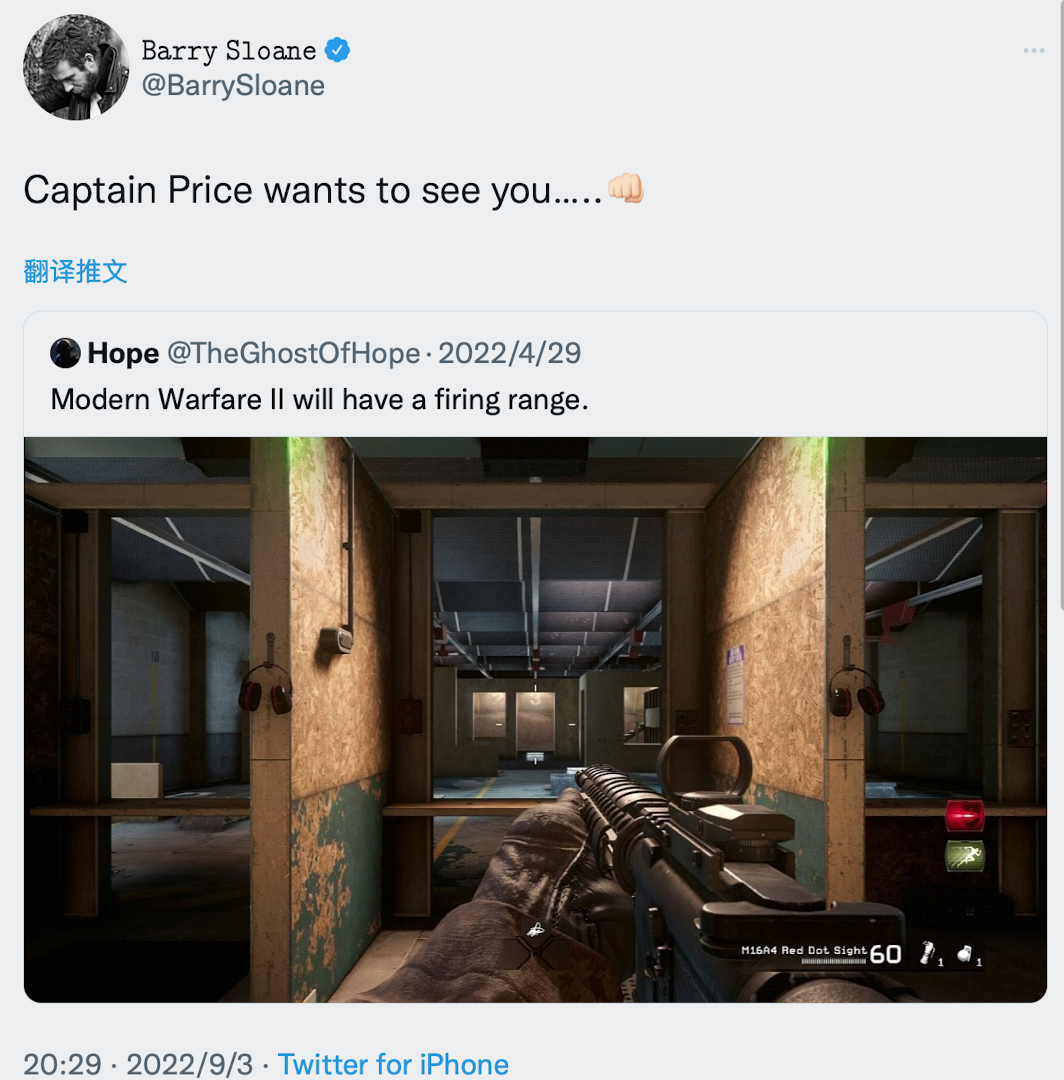Open the @TheGhostOfHope handle

[x=293, y=353]
